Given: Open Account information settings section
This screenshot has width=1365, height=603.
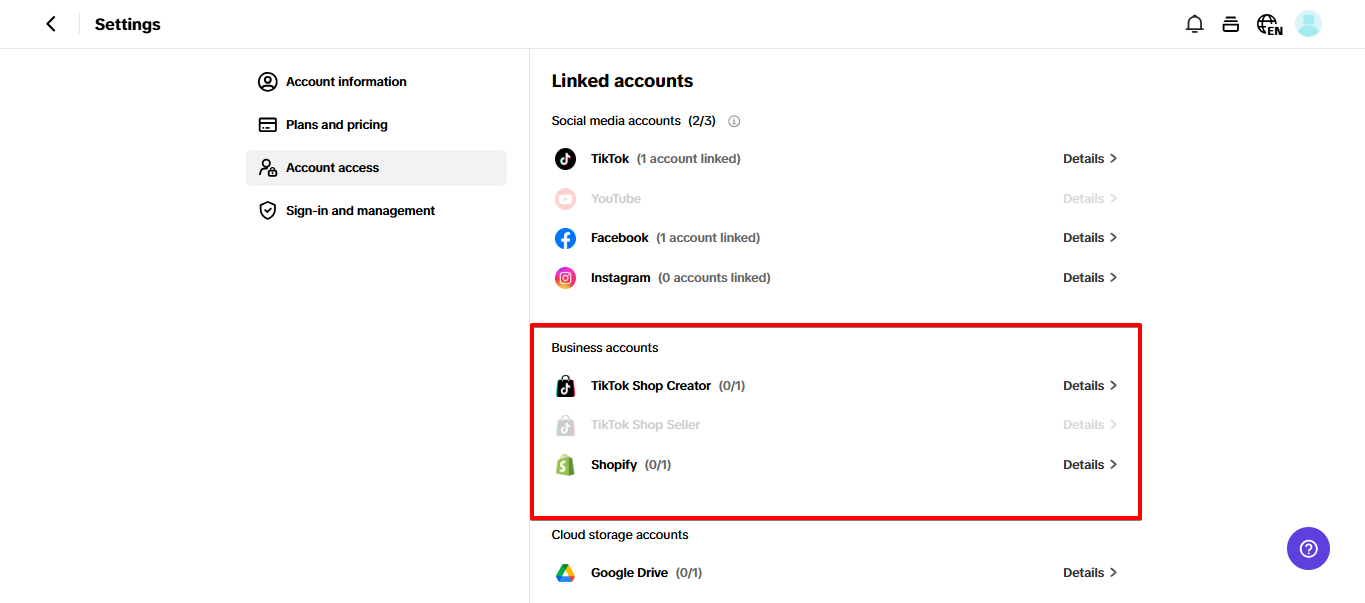Looking at the screenshot, I should click(346, 82).
